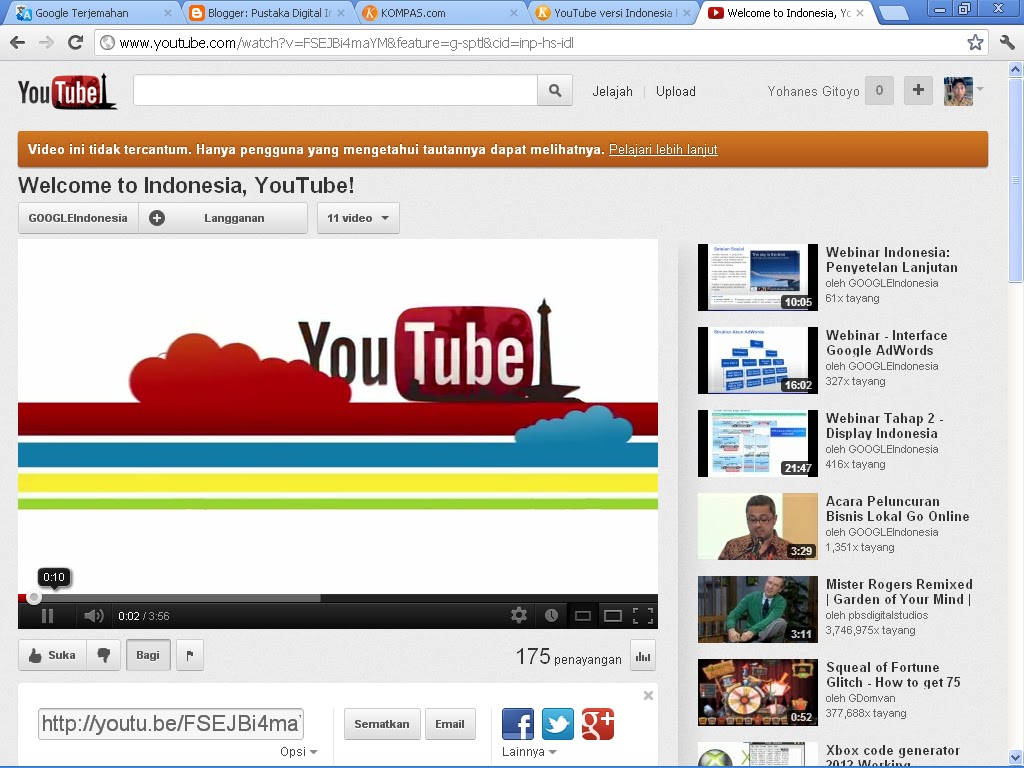Open the Upload link

tap(675, 91)
